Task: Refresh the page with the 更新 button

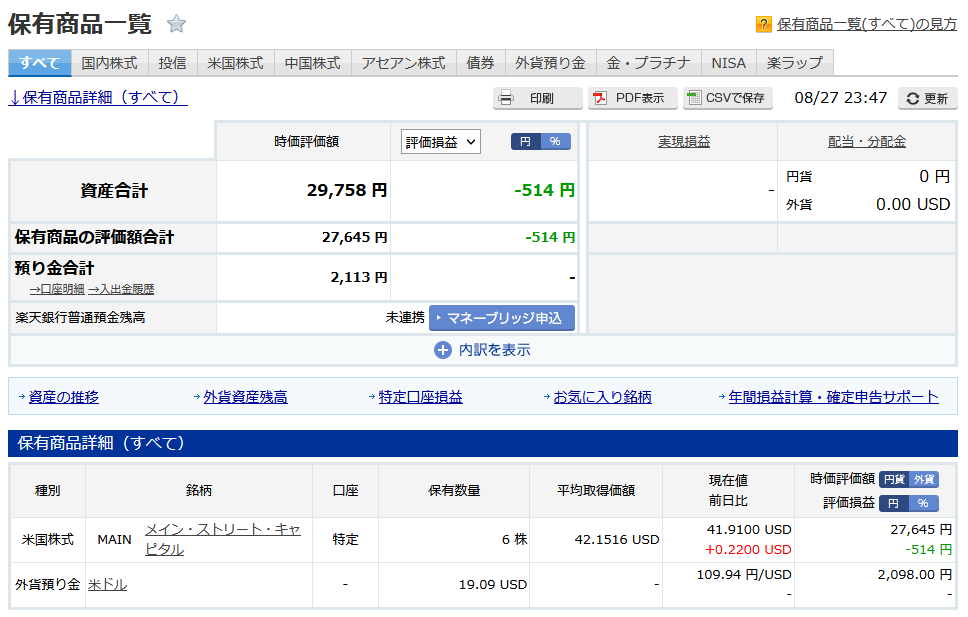Action: [x=927, y=98]
